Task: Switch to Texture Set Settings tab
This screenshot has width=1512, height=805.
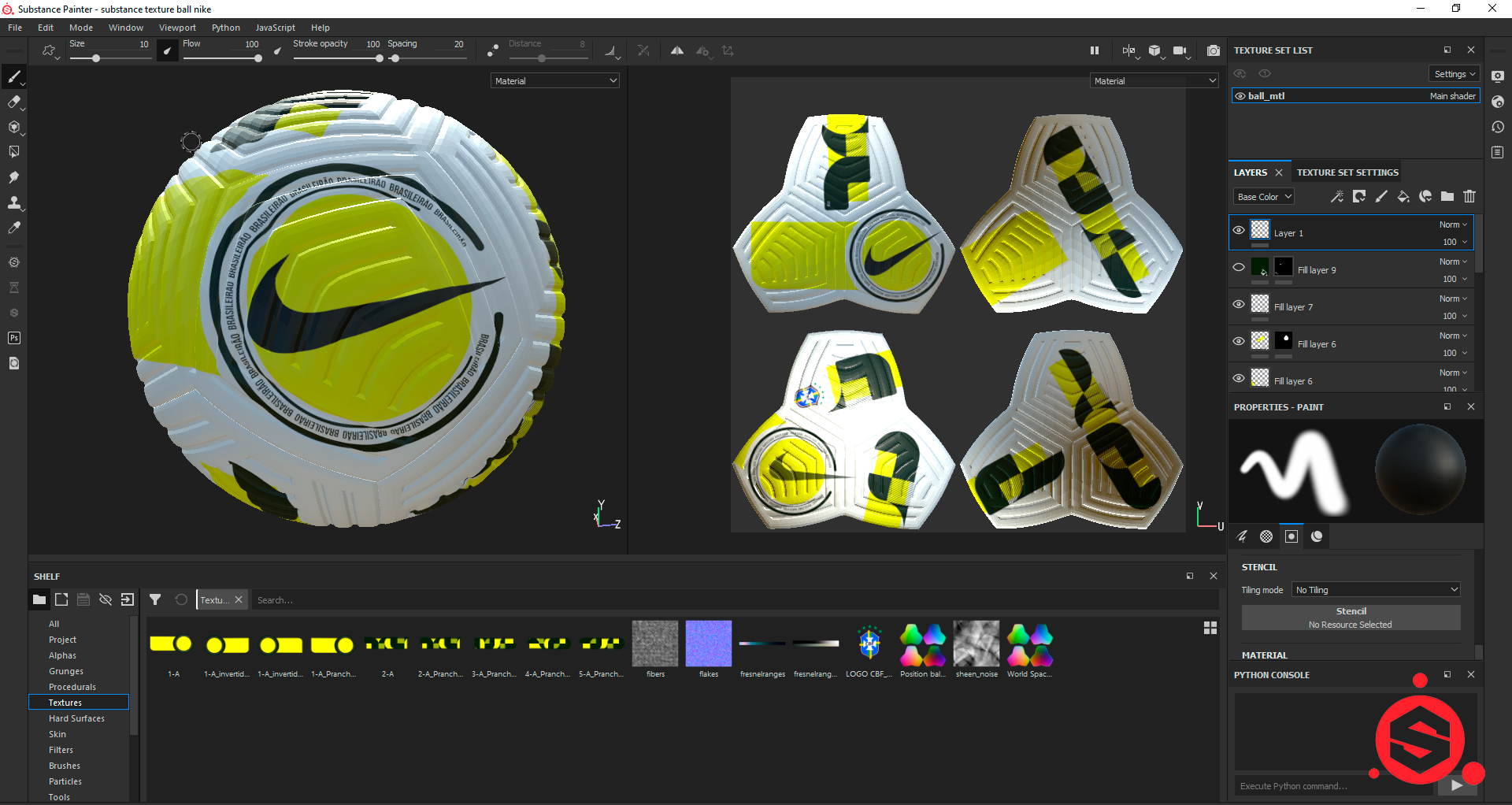Action: [x=1347, y=172]
